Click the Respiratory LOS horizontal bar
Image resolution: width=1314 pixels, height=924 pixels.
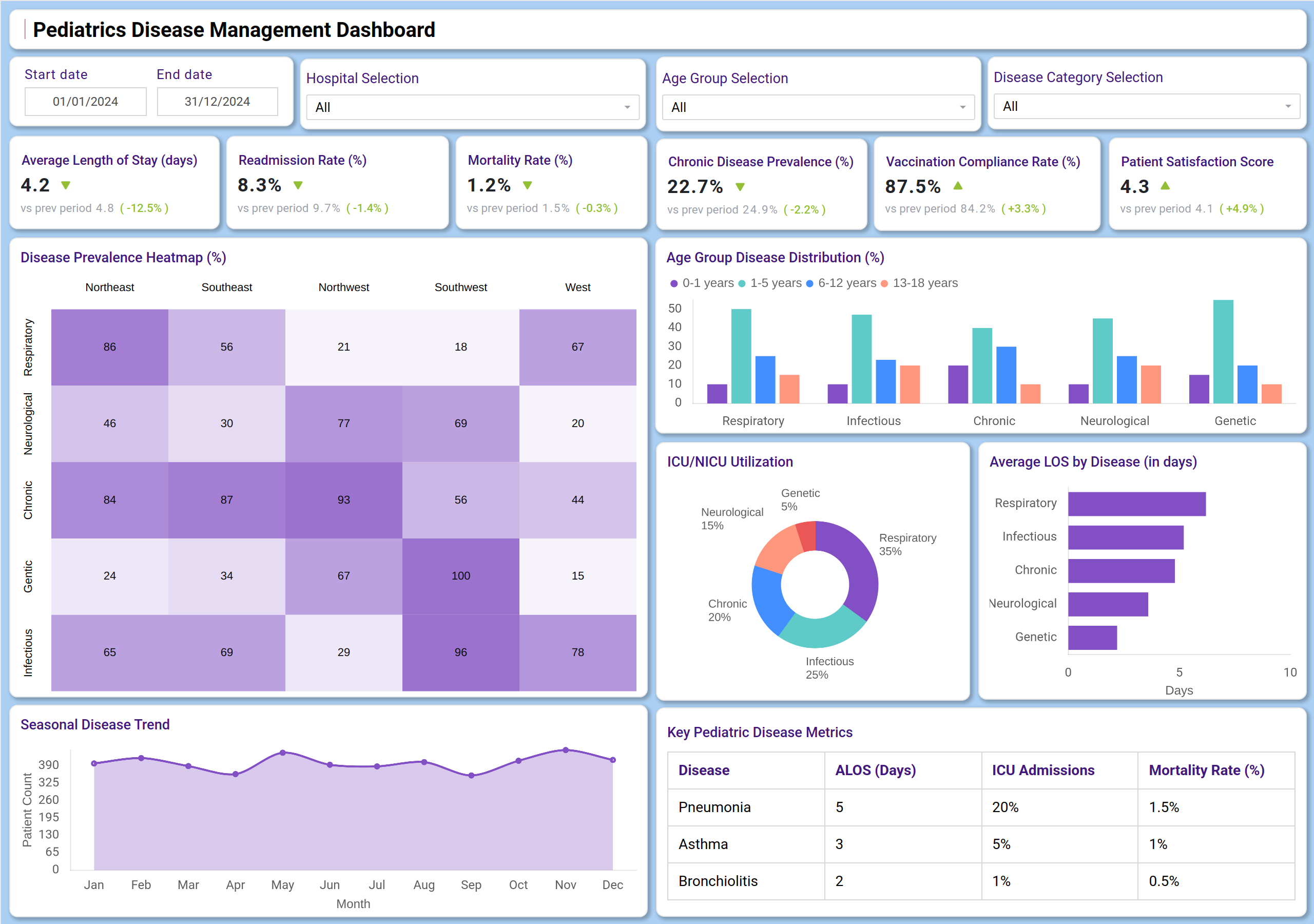pyautogui.click(x=1136, y=504)
